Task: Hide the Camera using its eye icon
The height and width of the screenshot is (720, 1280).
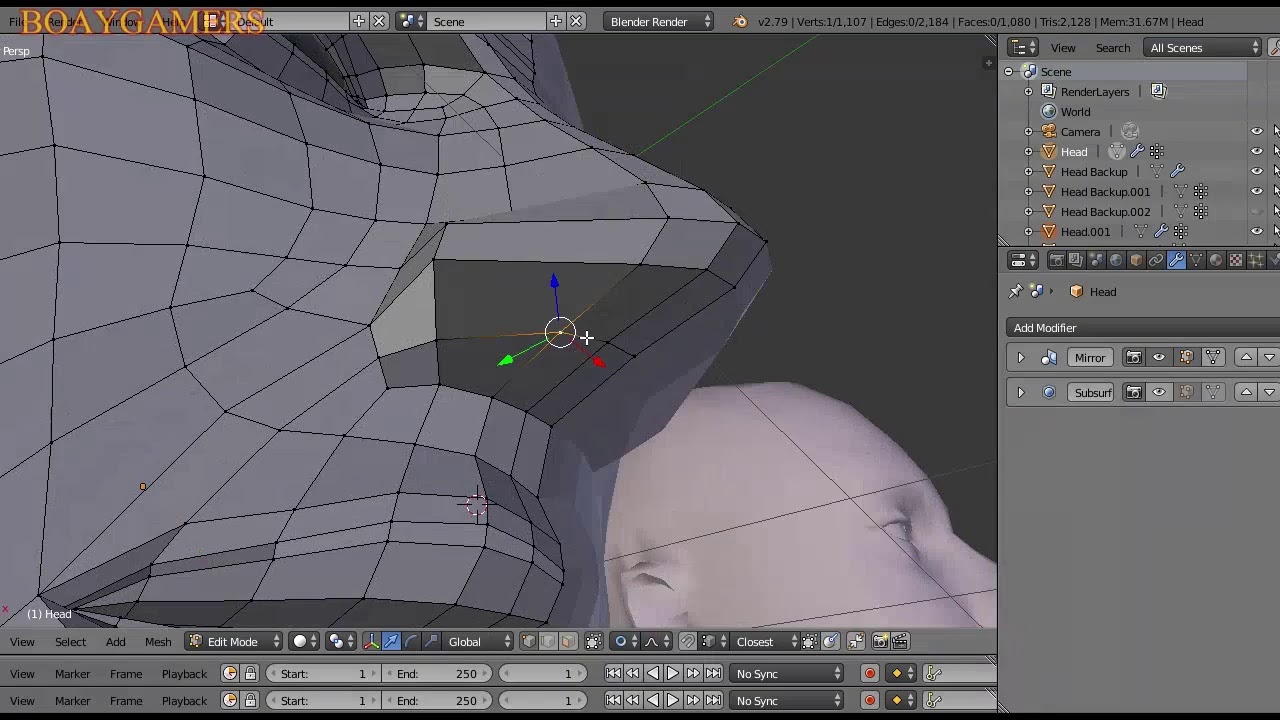Action: tap(1257, 132)
